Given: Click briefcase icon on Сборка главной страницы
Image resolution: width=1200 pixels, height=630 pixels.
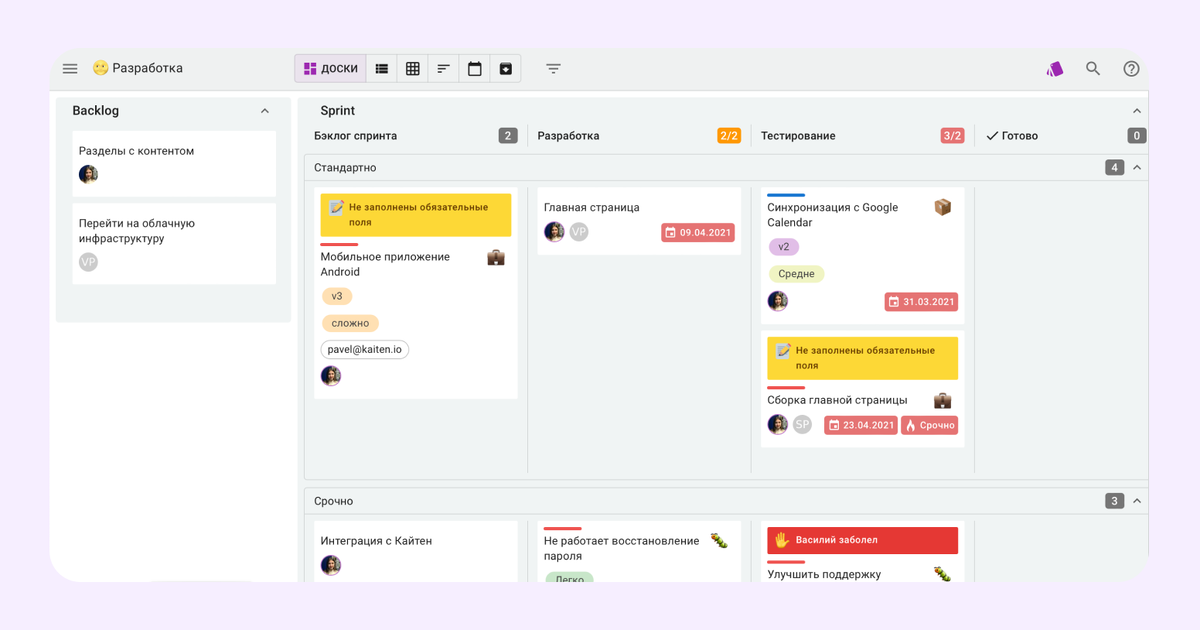Looking at the screenshot, I should point(943,400).
